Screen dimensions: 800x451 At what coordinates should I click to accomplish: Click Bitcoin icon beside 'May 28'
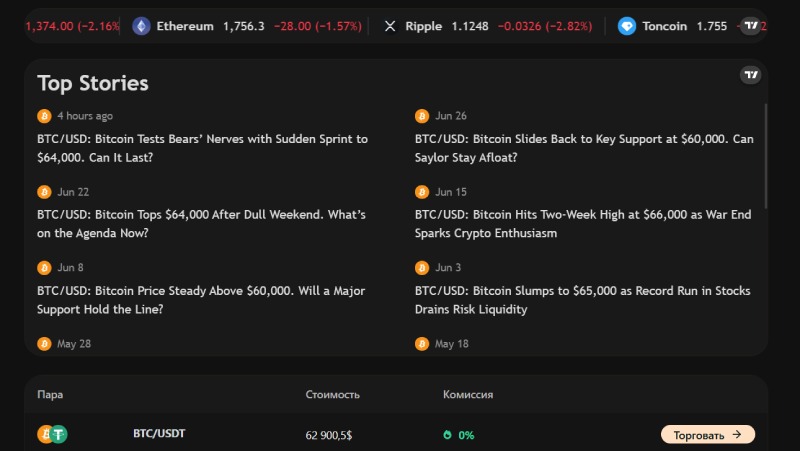[44, 344]
